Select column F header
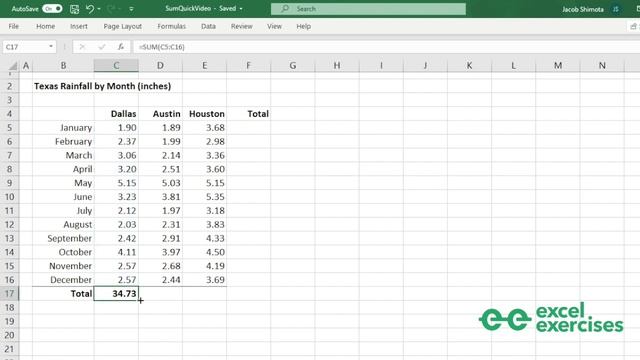The image size is (640, 360). 249,65
